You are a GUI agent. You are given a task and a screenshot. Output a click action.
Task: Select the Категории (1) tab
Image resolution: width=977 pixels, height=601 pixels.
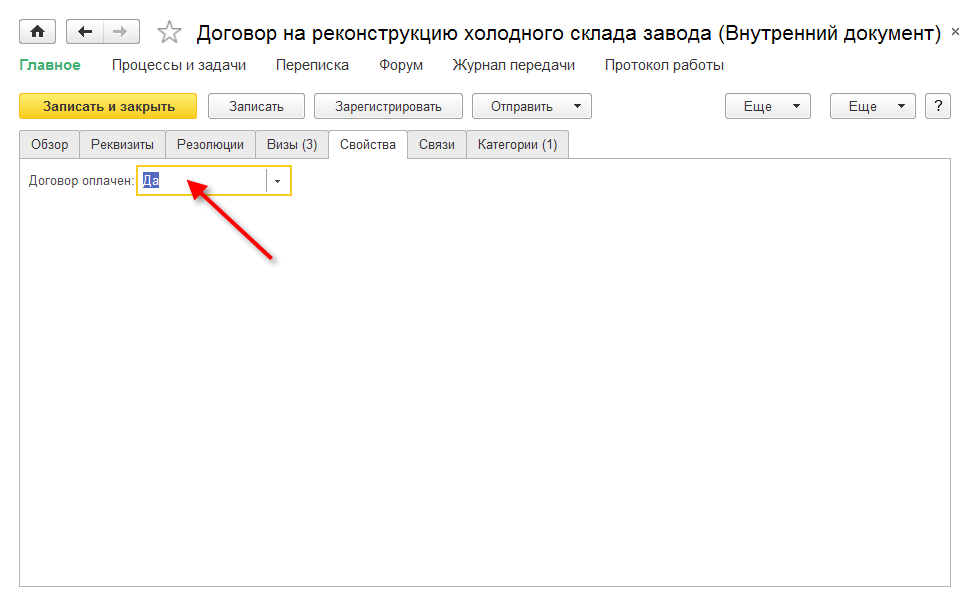[x=517, y=144]
